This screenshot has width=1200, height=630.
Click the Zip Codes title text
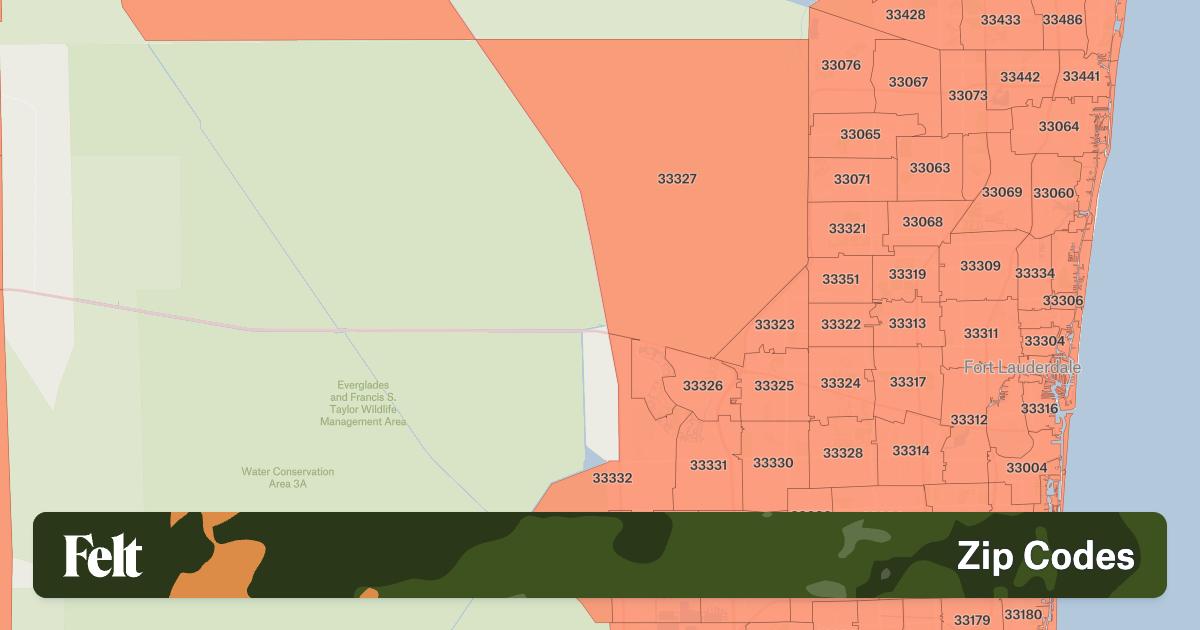(1045, 556)
